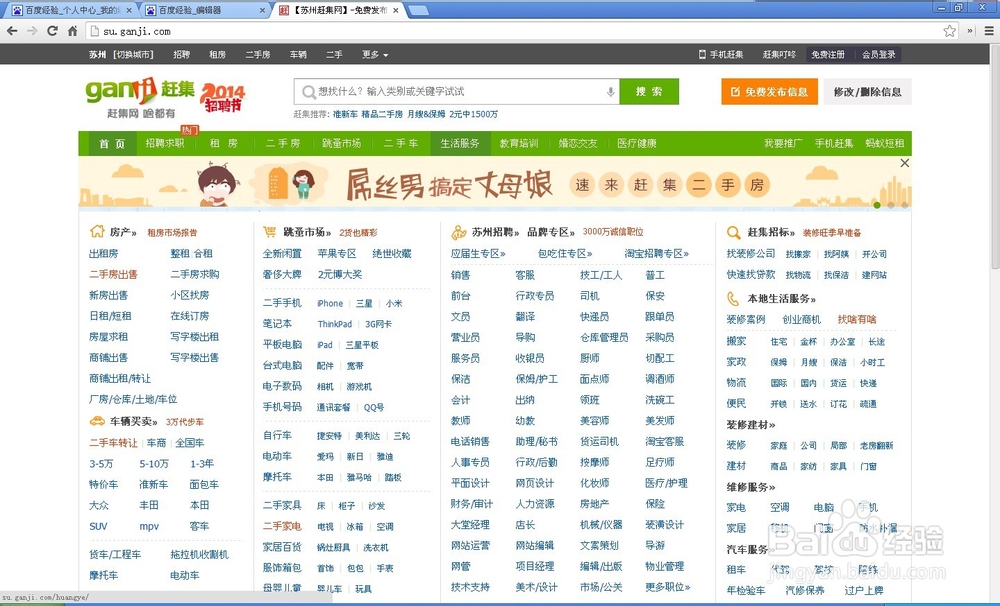The image size is (1000, 606).
Task: Close the banner advertisement
Action: point(904,163)
